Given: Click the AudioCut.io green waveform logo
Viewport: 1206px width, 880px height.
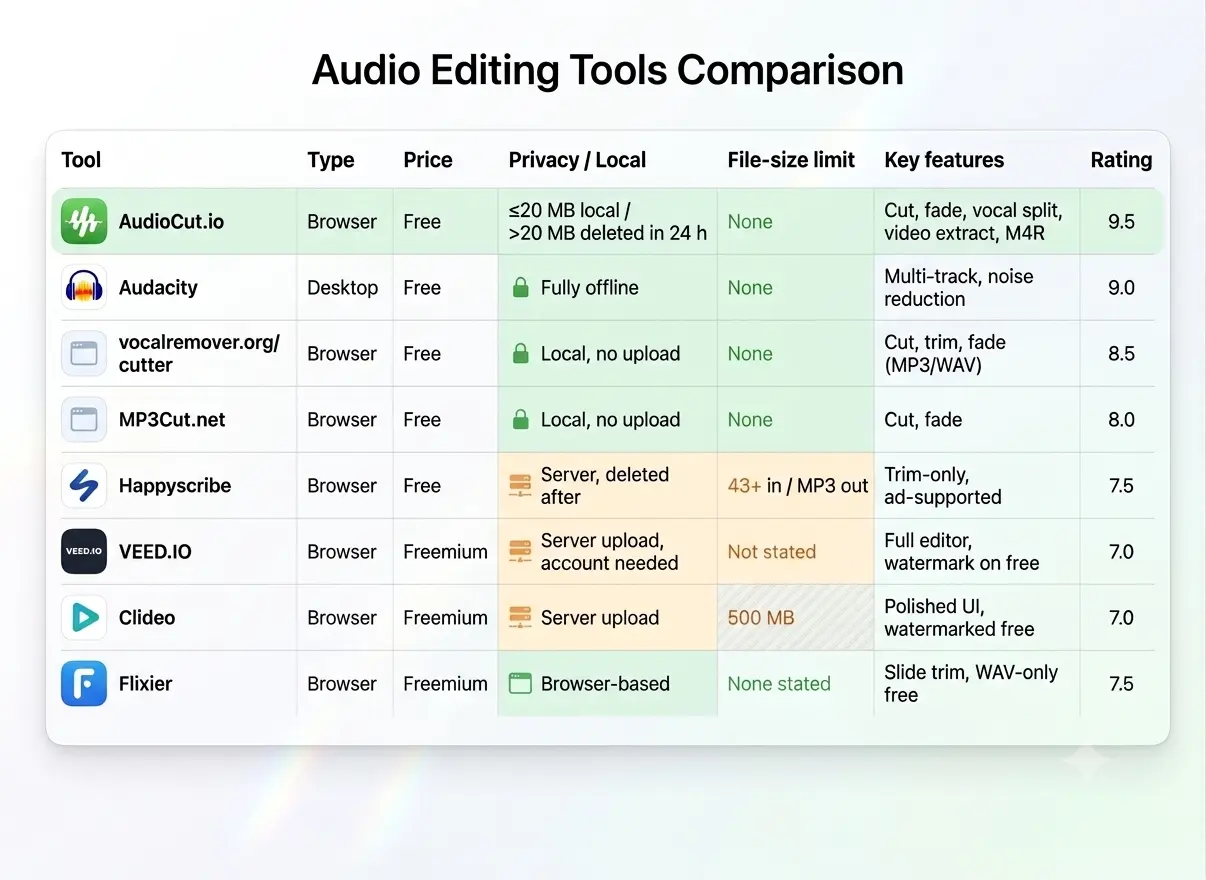Looking at the screenshot, I should 84,222.
